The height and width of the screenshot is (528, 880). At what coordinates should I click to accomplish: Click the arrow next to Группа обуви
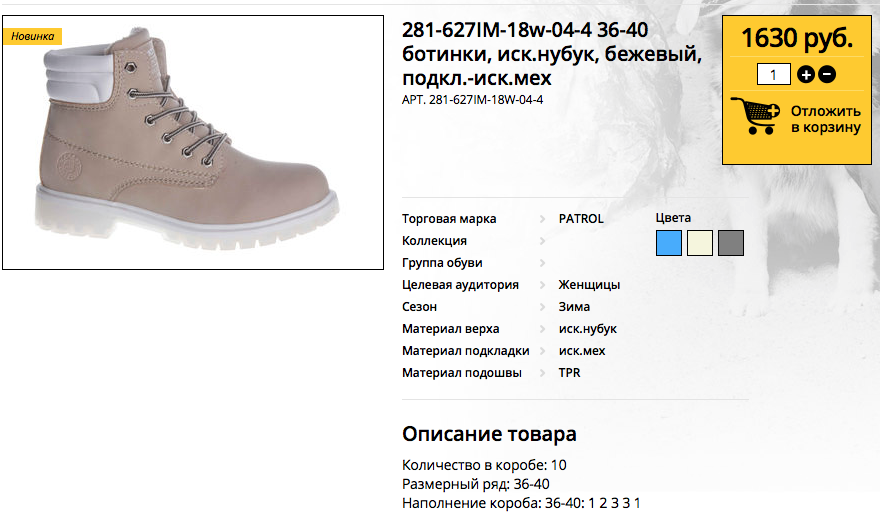(x=542, y=263)
